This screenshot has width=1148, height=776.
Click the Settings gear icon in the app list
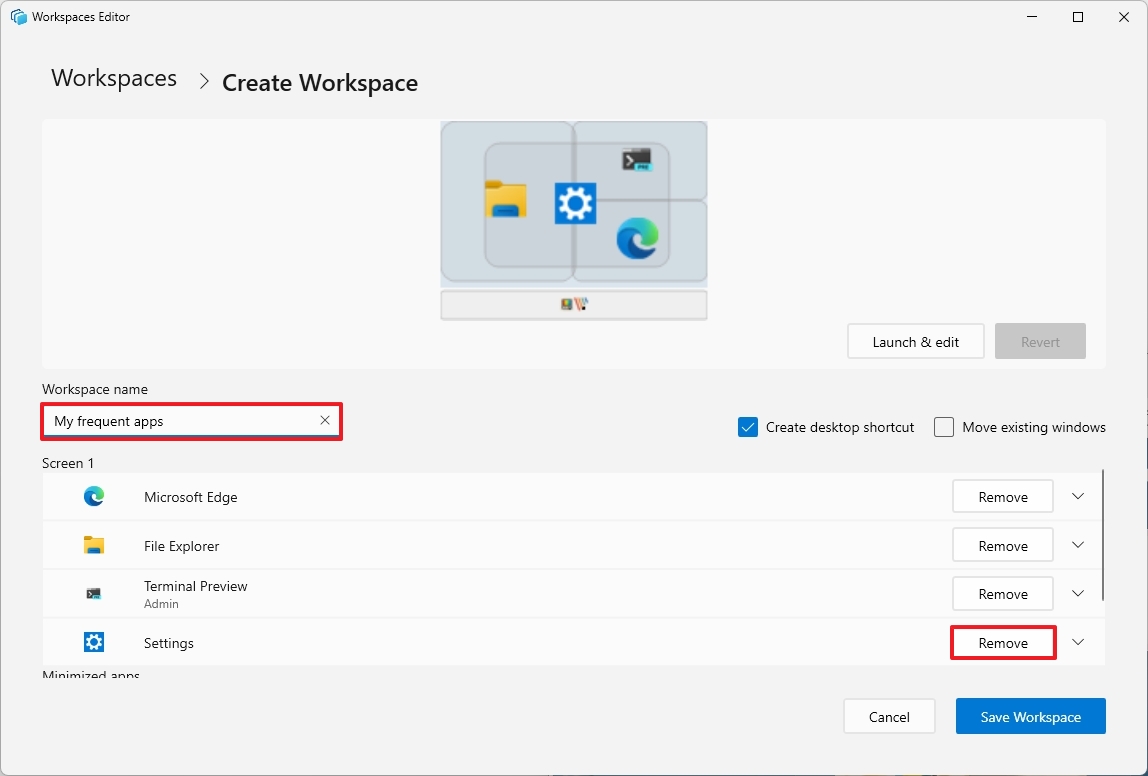[93, 642]
